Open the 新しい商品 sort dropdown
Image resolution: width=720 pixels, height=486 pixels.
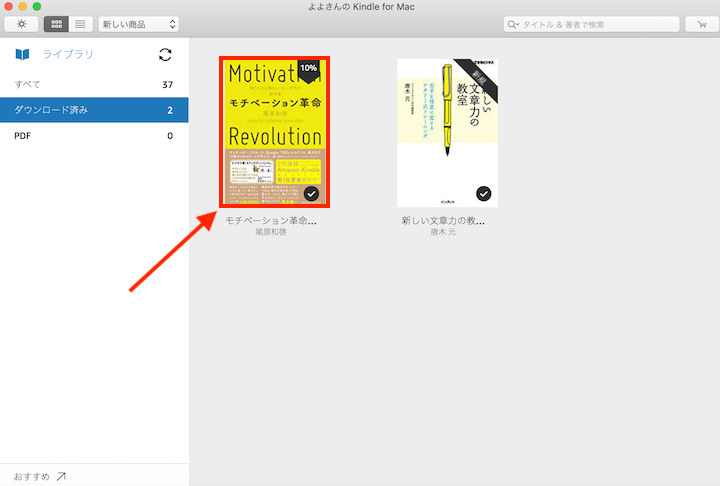(x=139, y=24)
